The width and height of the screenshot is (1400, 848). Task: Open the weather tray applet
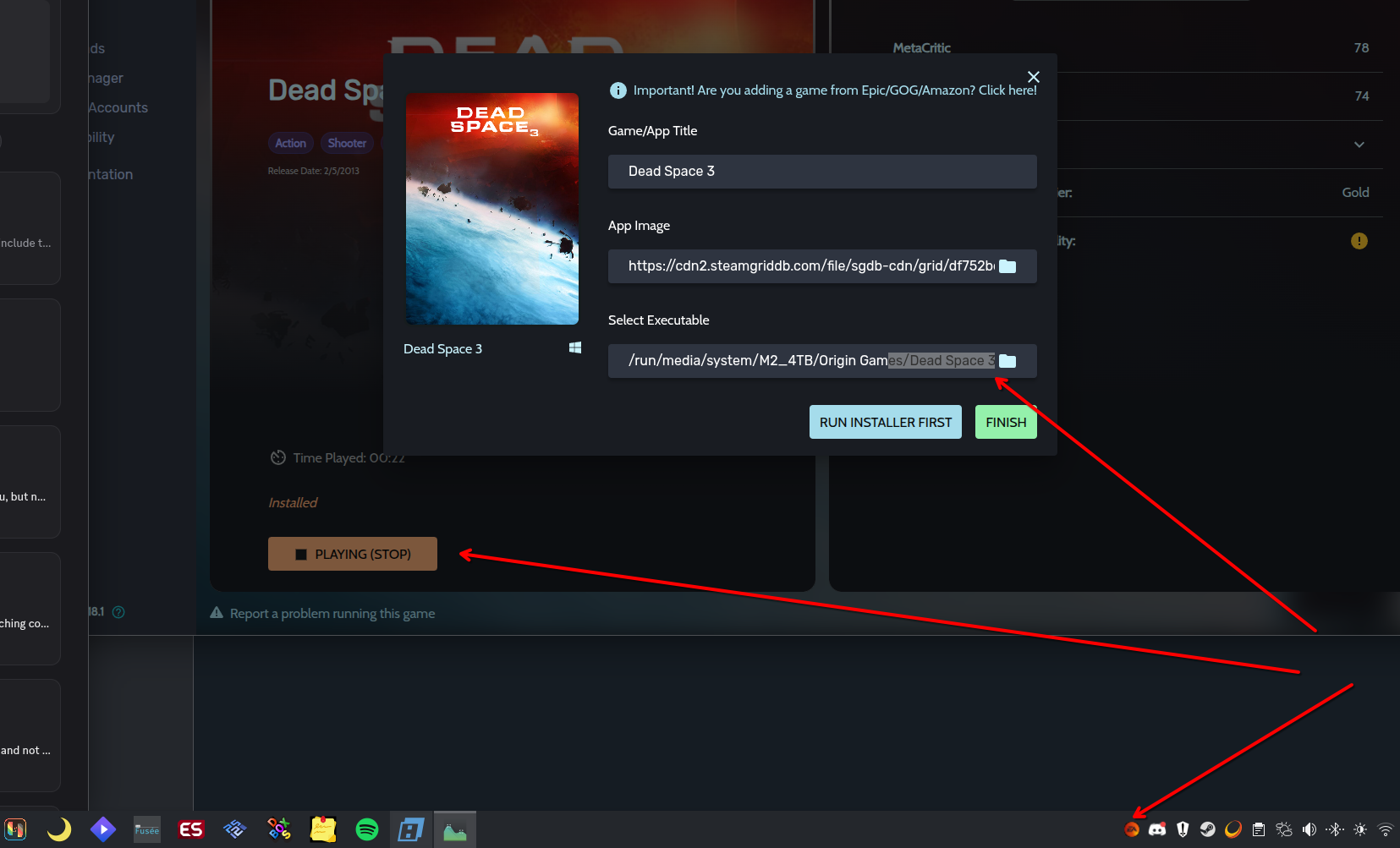pyautogui.click(x=1284, y=829)
